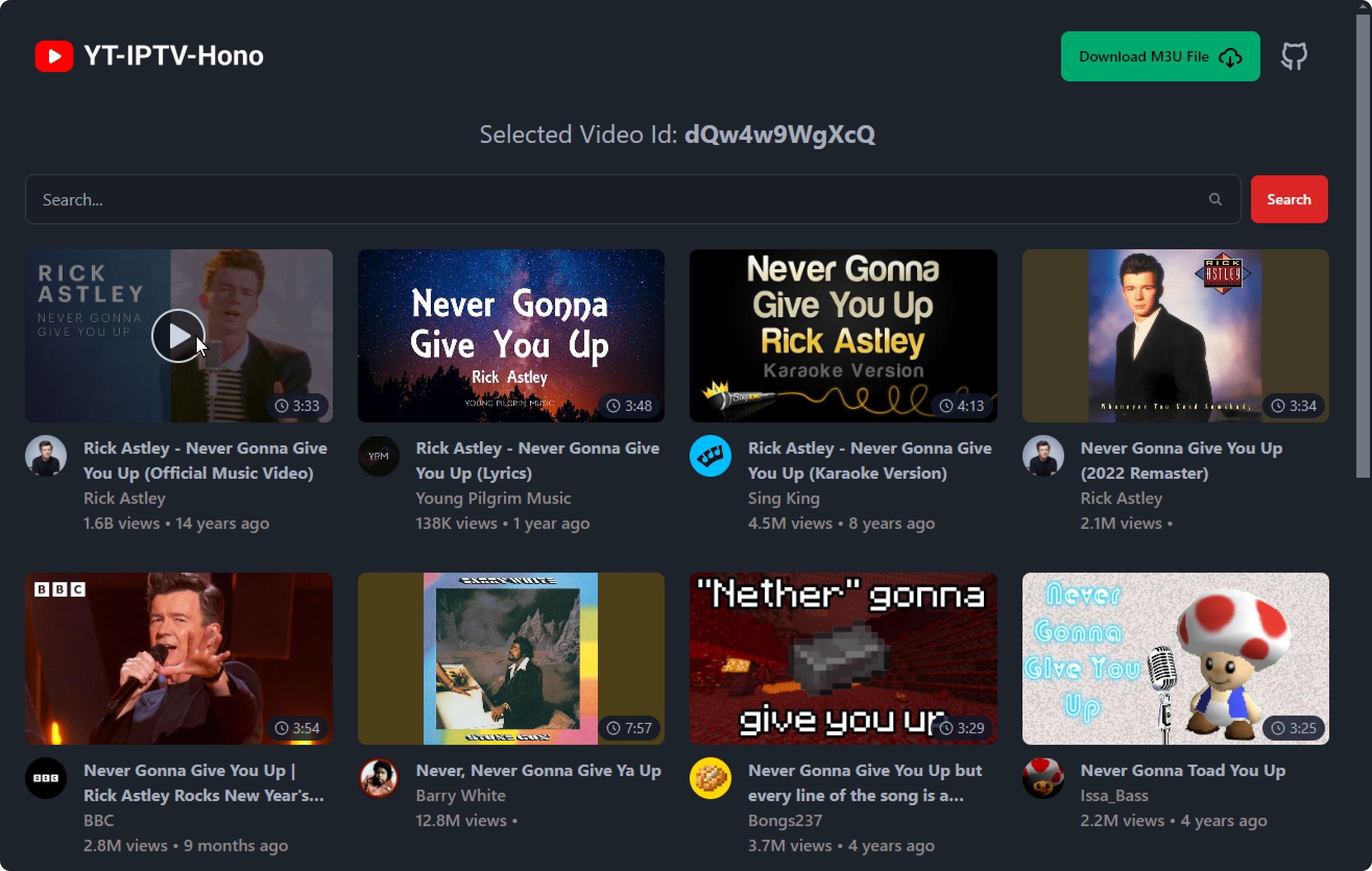
Task: Click Young Pilgrim Music YPM avatar
Action: pyautogui.click(x=378, y=456)
